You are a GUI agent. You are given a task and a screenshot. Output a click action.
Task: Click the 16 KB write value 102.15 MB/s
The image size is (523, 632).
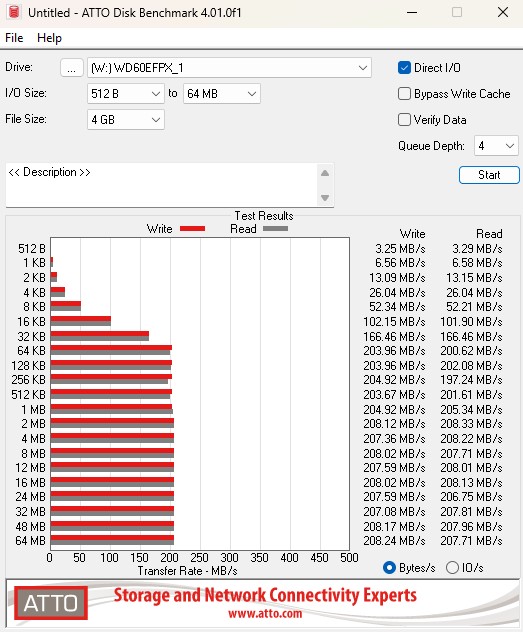(394, 322)
